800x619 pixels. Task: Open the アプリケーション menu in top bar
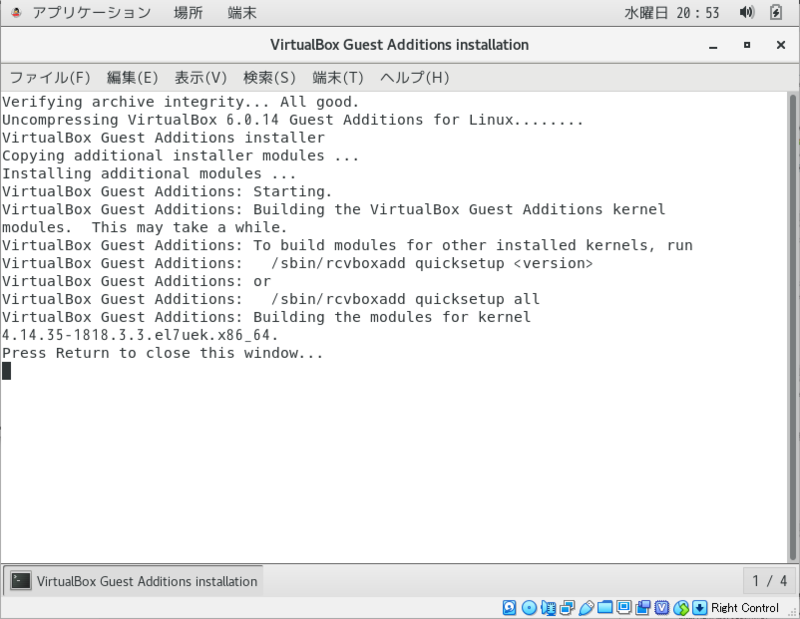point(92,12)
